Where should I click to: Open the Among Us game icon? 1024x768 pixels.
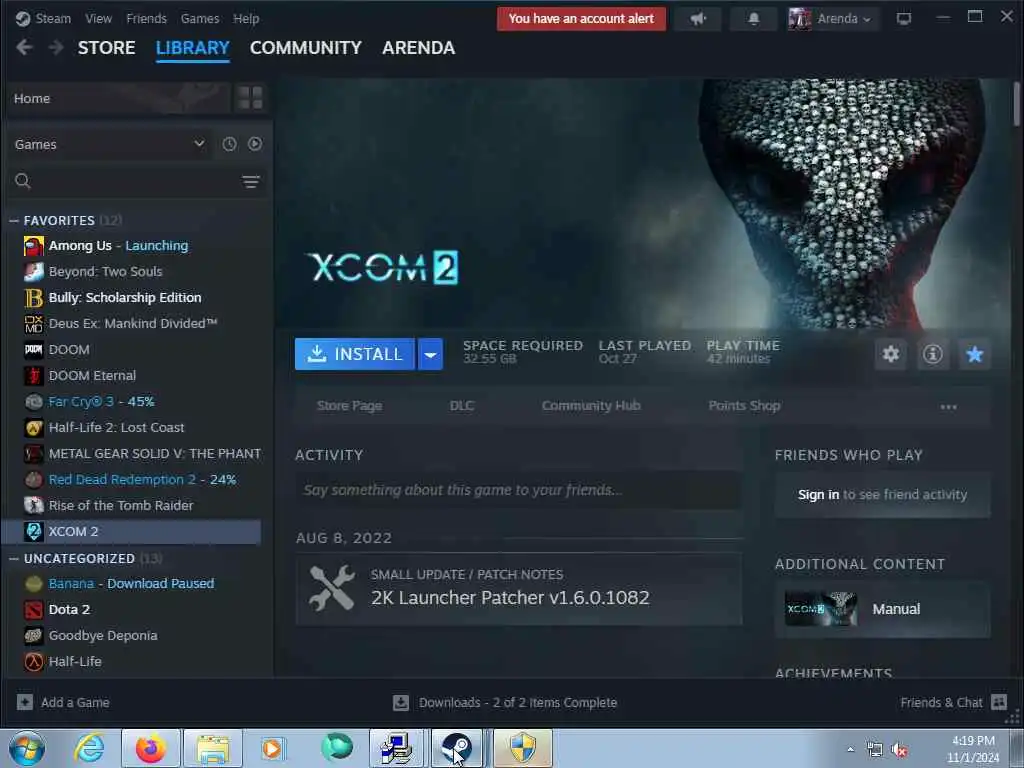coord(34,246)
